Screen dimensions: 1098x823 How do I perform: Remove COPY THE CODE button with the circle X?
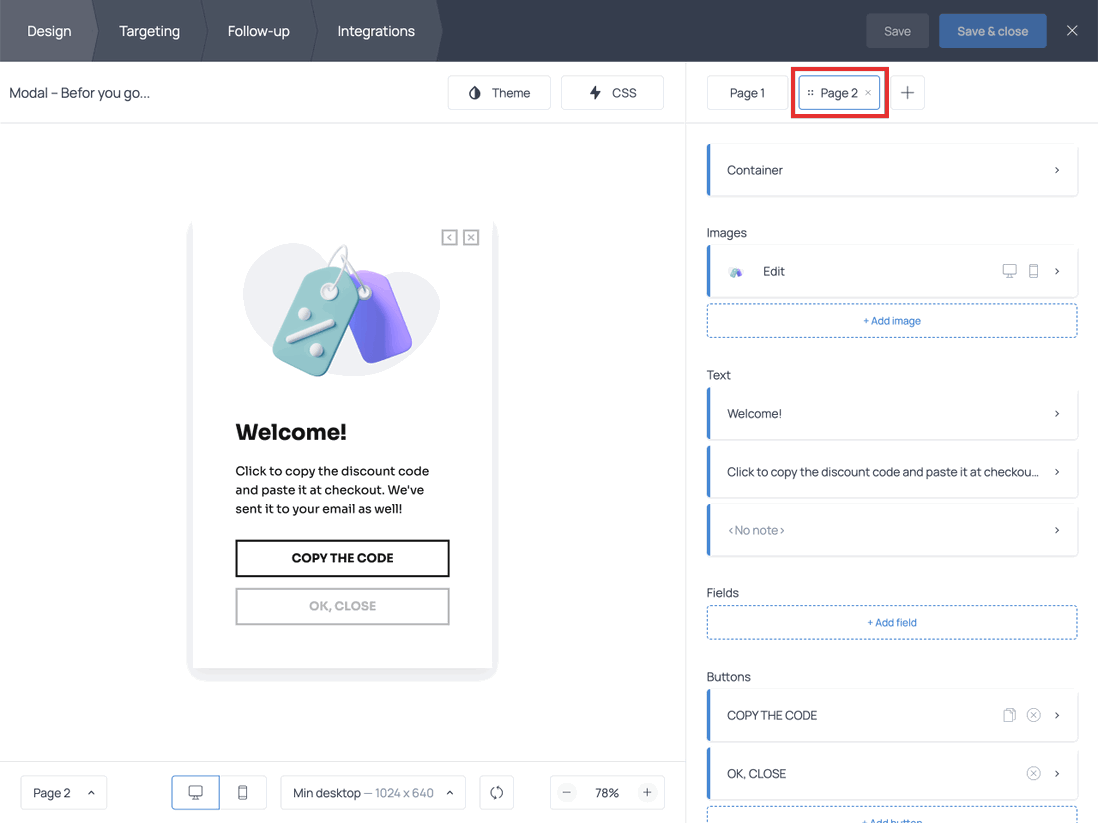coord(1033,714)
